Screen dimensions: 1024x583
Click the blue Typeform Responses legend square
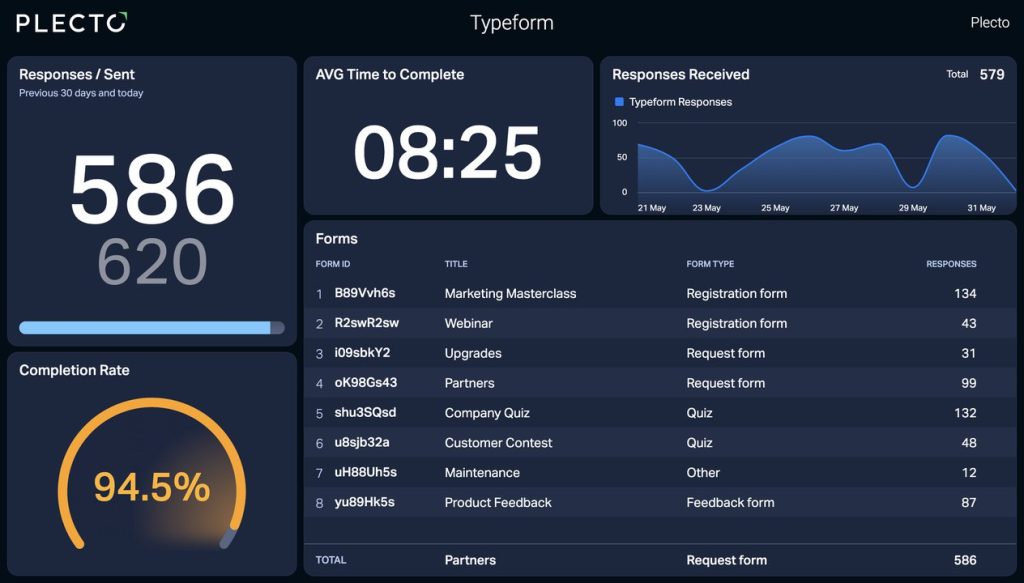pyautogui.click(x=619, y=102)
